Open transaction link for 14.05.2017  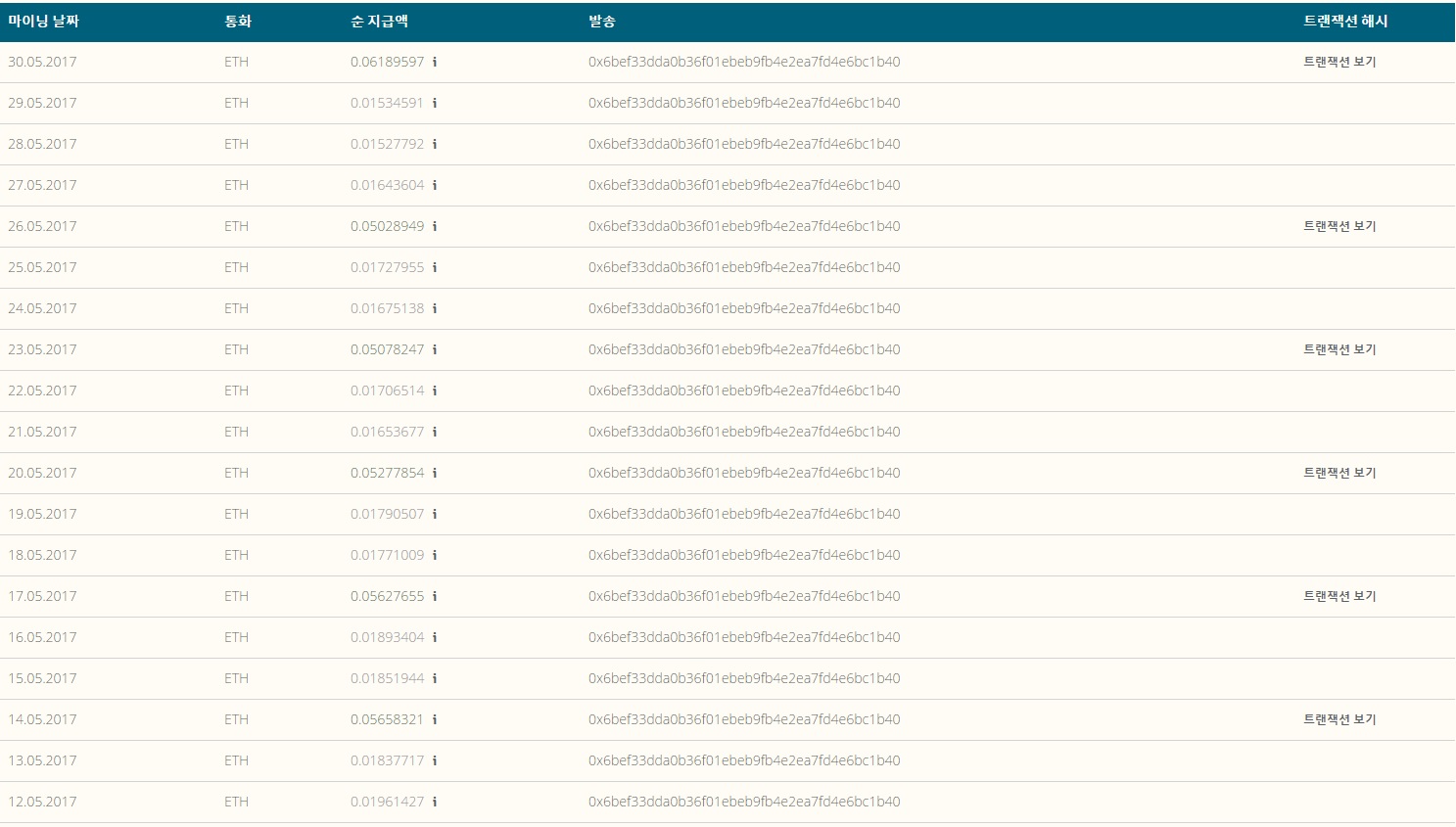coord(1339,719)
